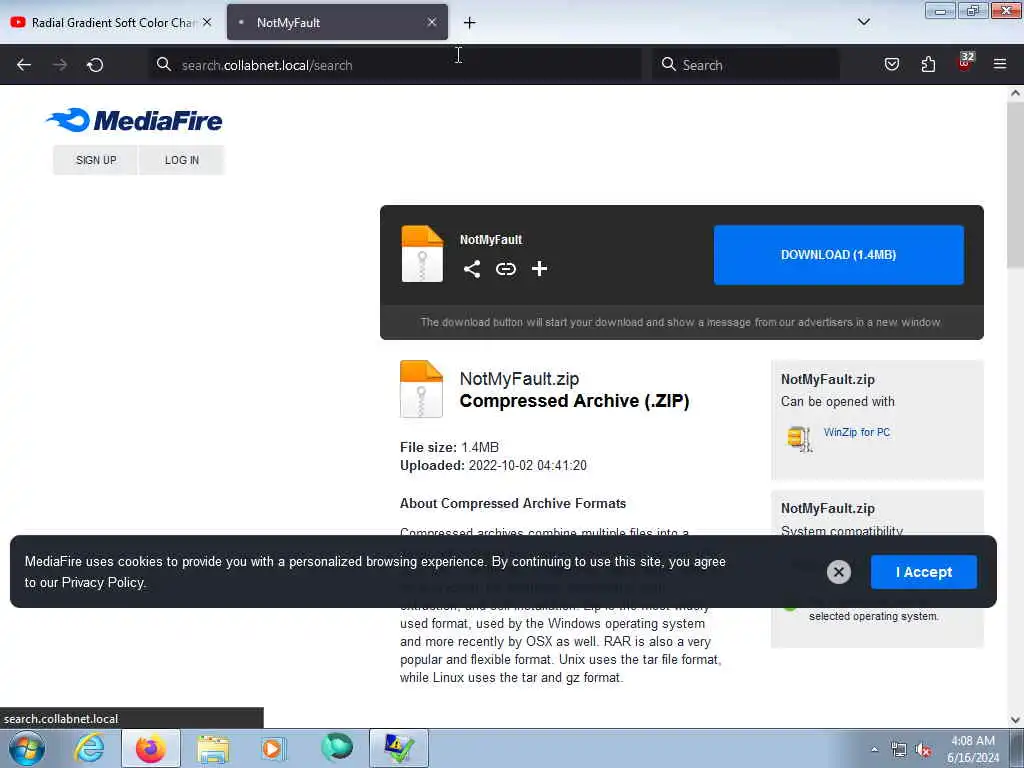Click the 'Uploaded: 2022-10-02 04:41:20' text
The height and width of the screenshot is (768, 1024).
[493, 466]
